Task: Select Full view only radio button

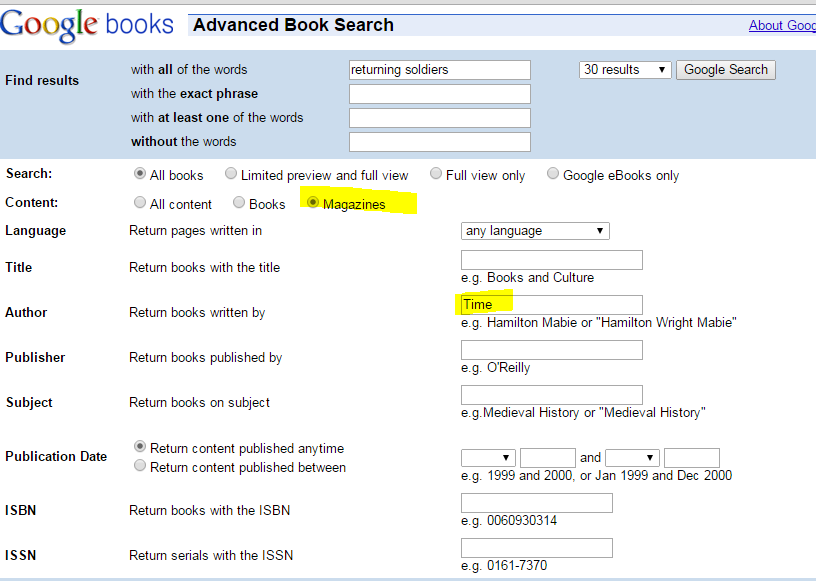Action: (436, 173)
